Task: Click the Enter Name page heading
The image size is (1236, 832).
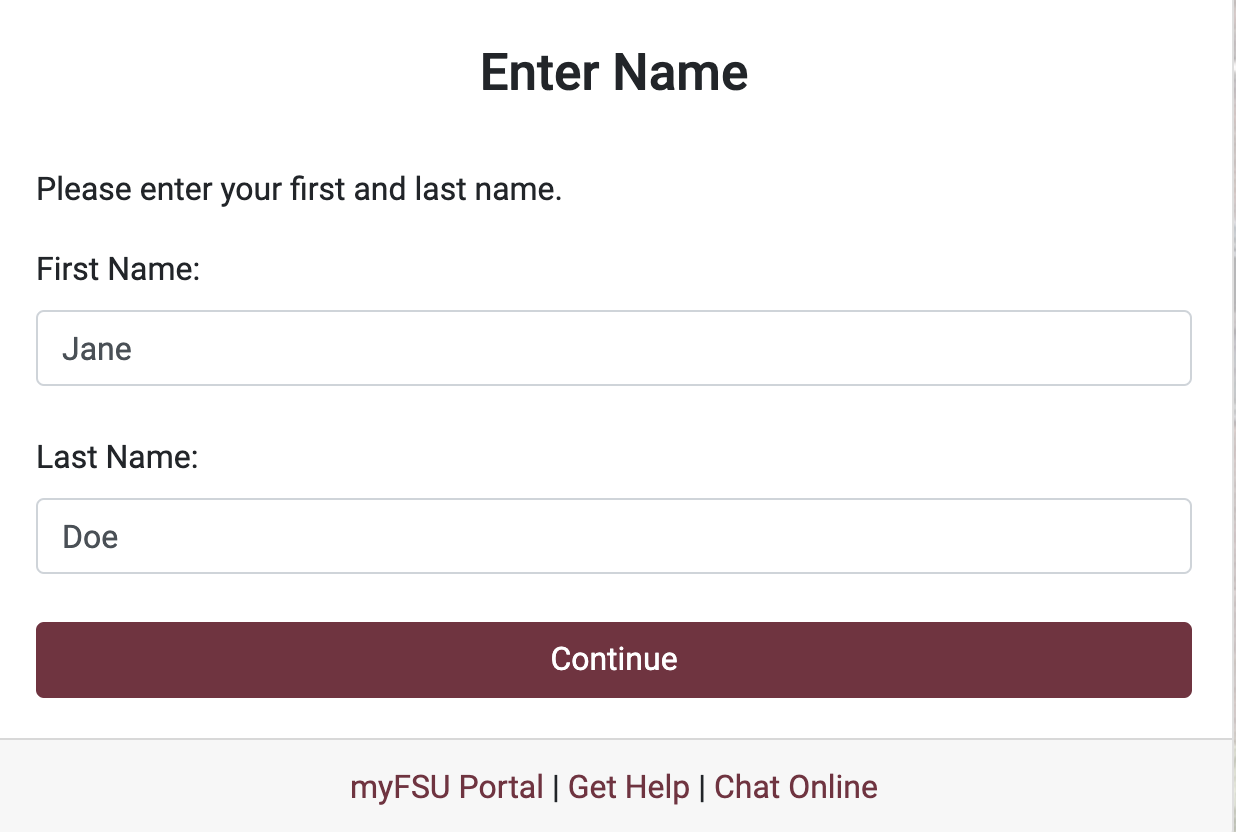Action: [x=613, y=71]
